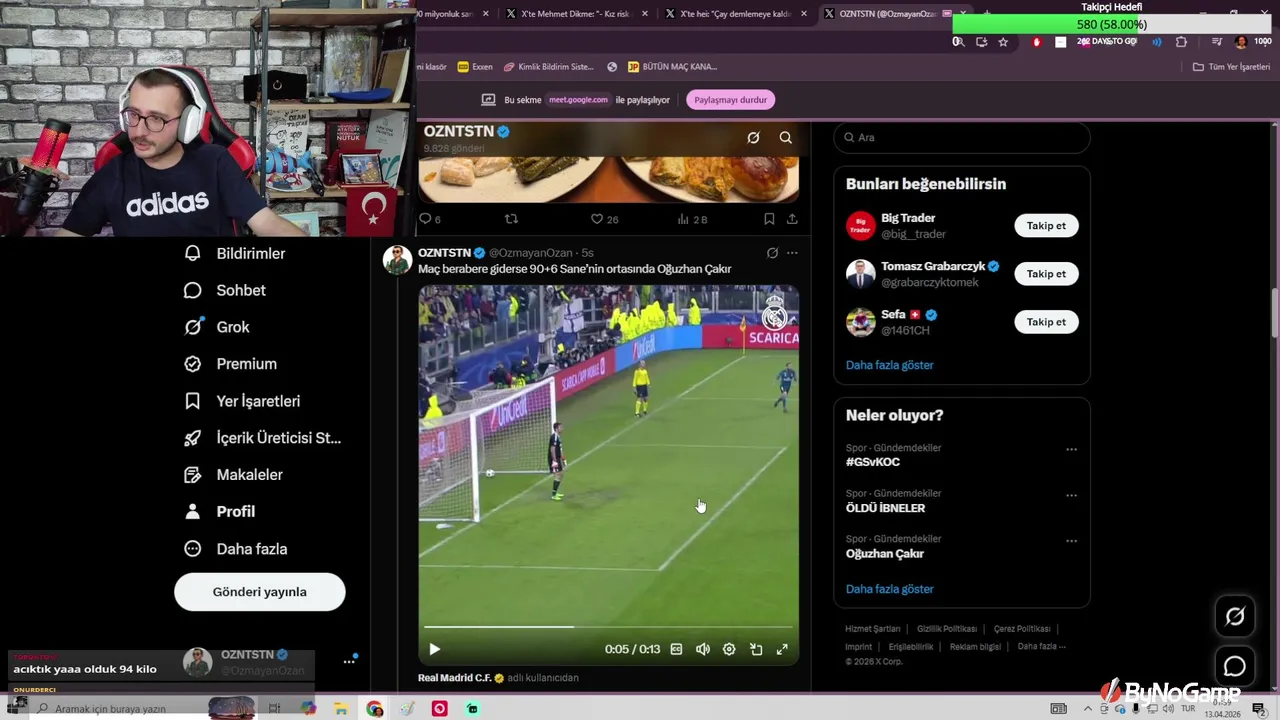This screenshot has height=720, width=1280.
Task: Open video settings gear
Action: pos(729,649)
